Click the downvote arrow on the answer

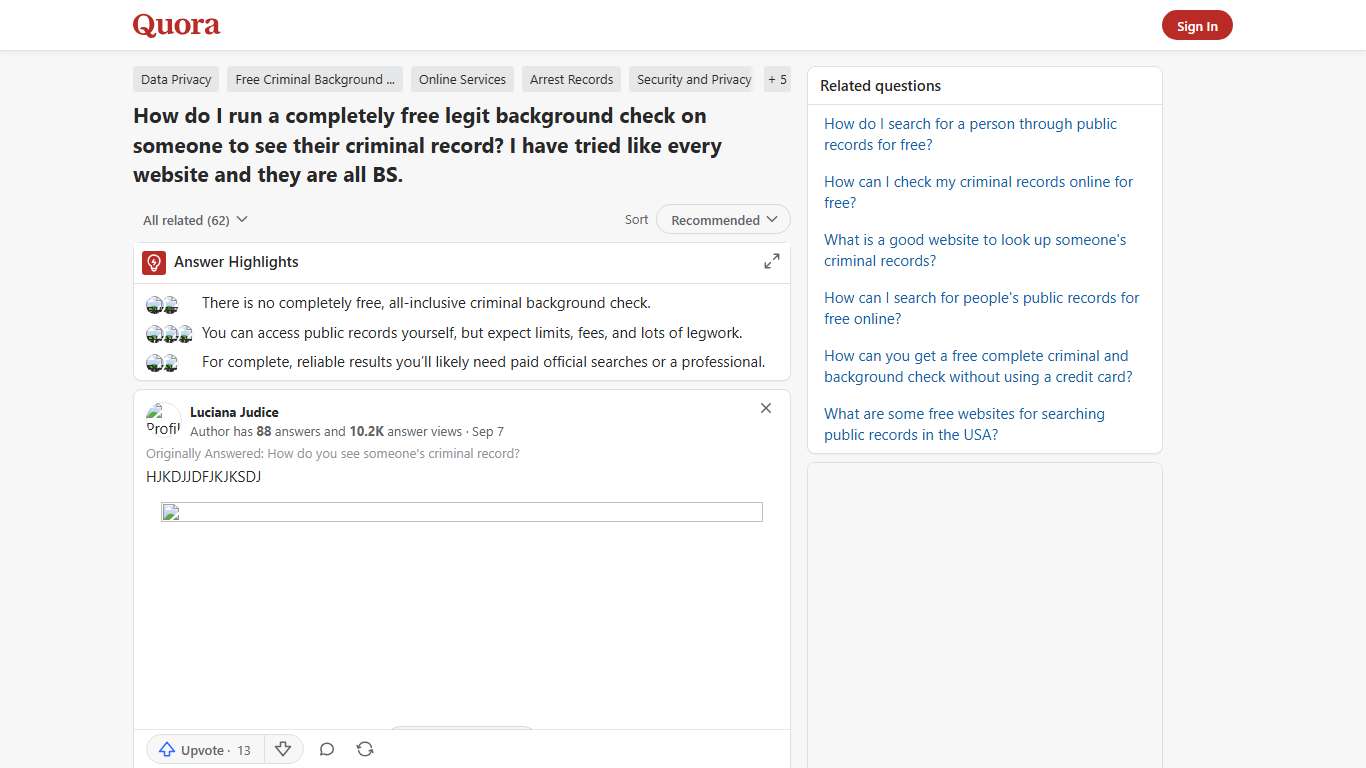pos(283,748)
